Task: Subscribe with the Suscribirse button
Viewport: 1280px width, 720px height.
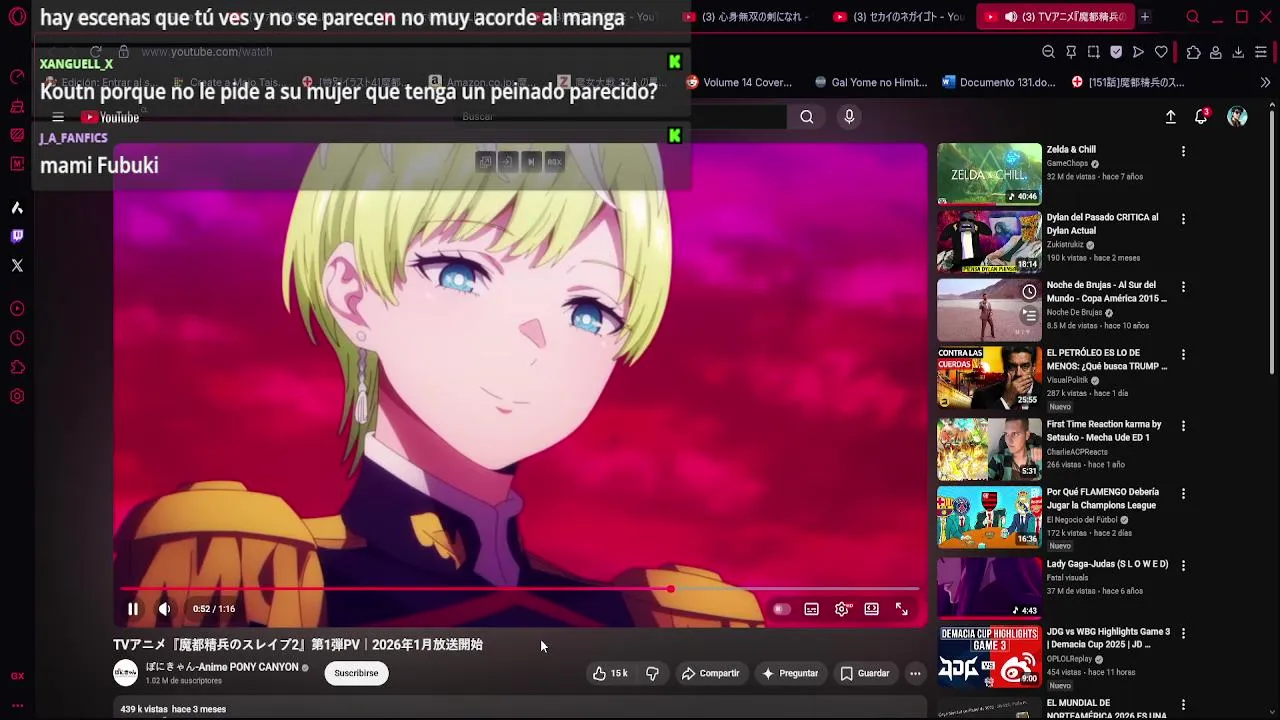Action: [x=356, y=673]
